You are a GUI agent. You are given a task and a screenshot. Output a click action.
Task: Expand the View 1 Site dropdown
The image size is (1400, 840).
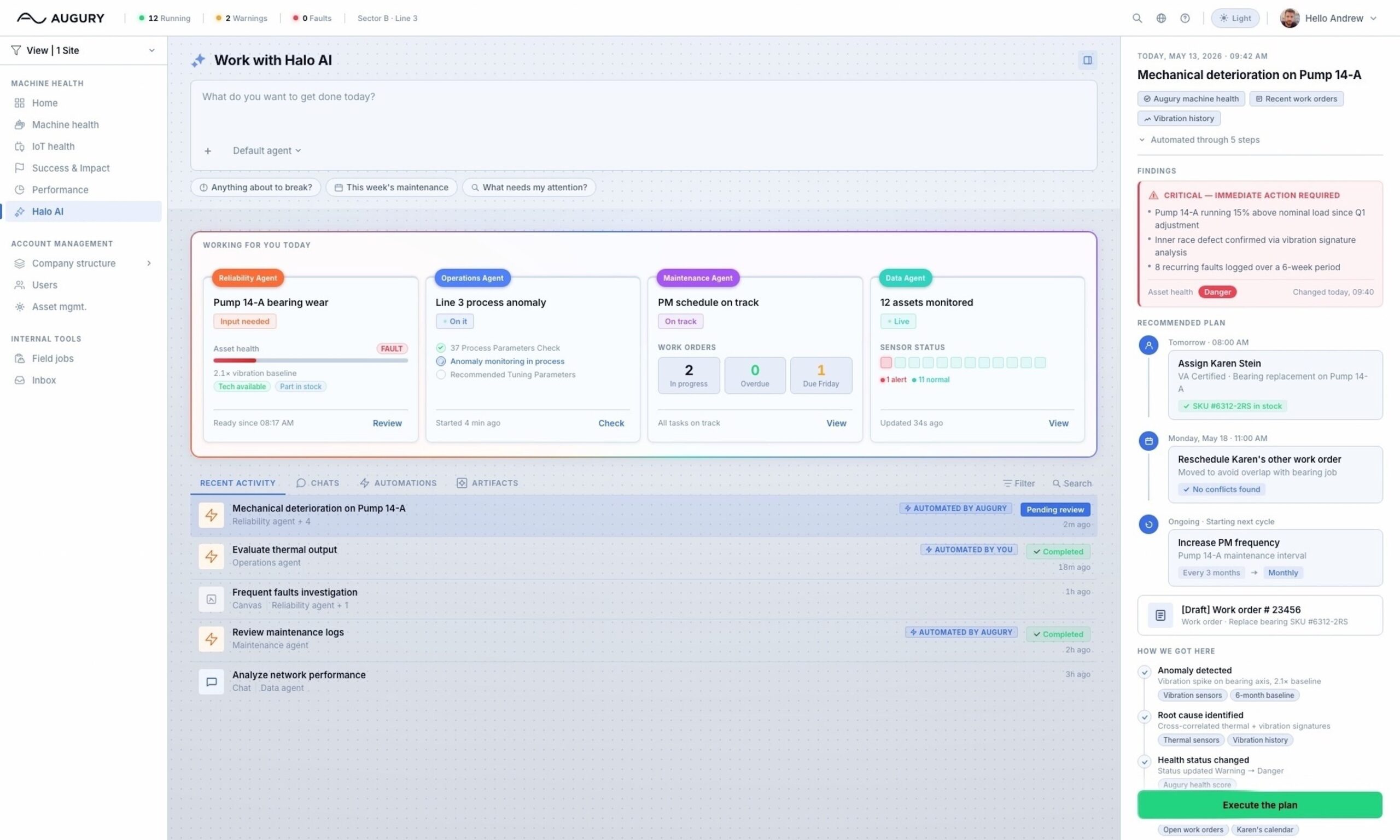point(83,50)
